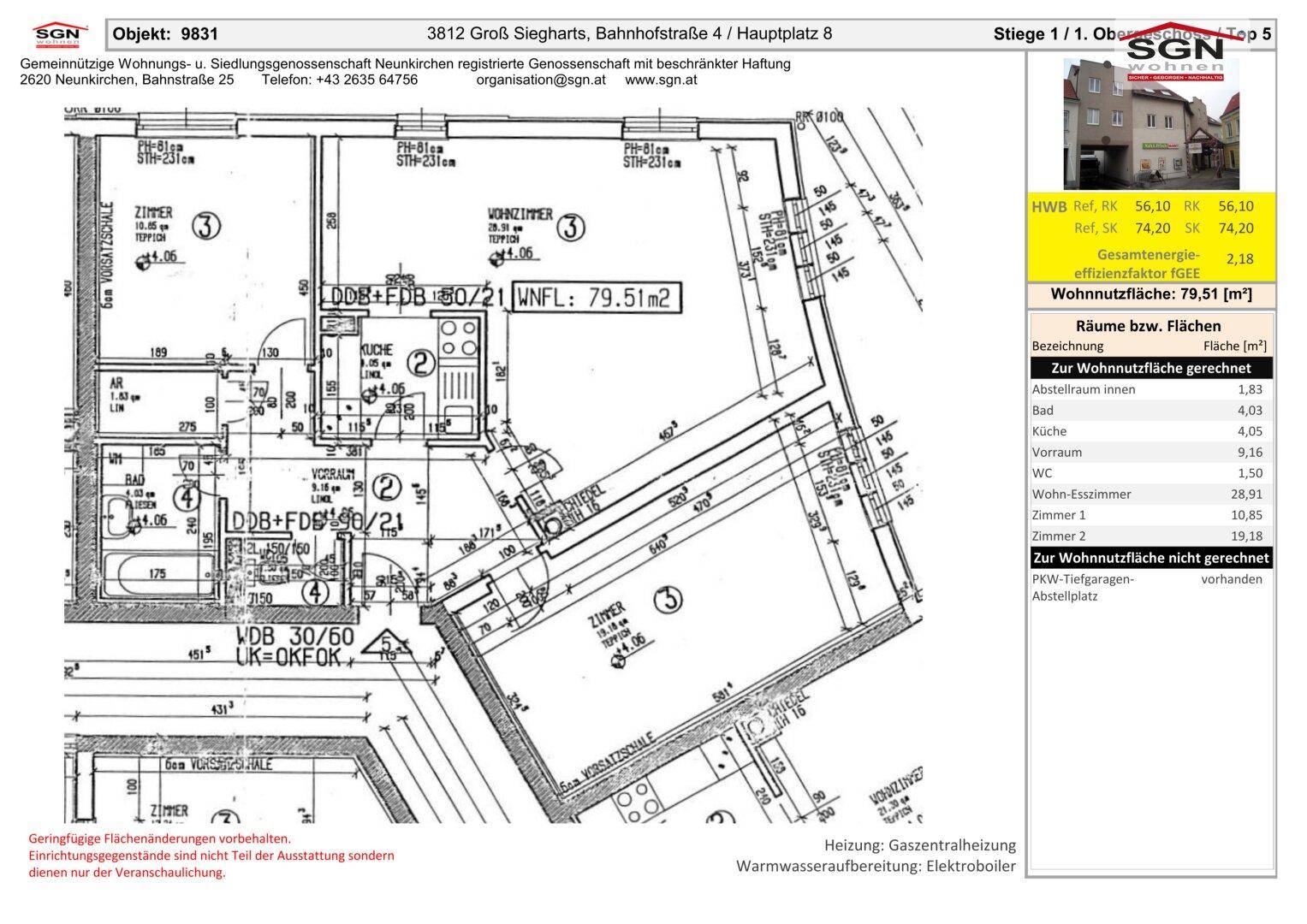Visit the www.sgn.at website link
1307x924 pixels.
coord(661,80)
